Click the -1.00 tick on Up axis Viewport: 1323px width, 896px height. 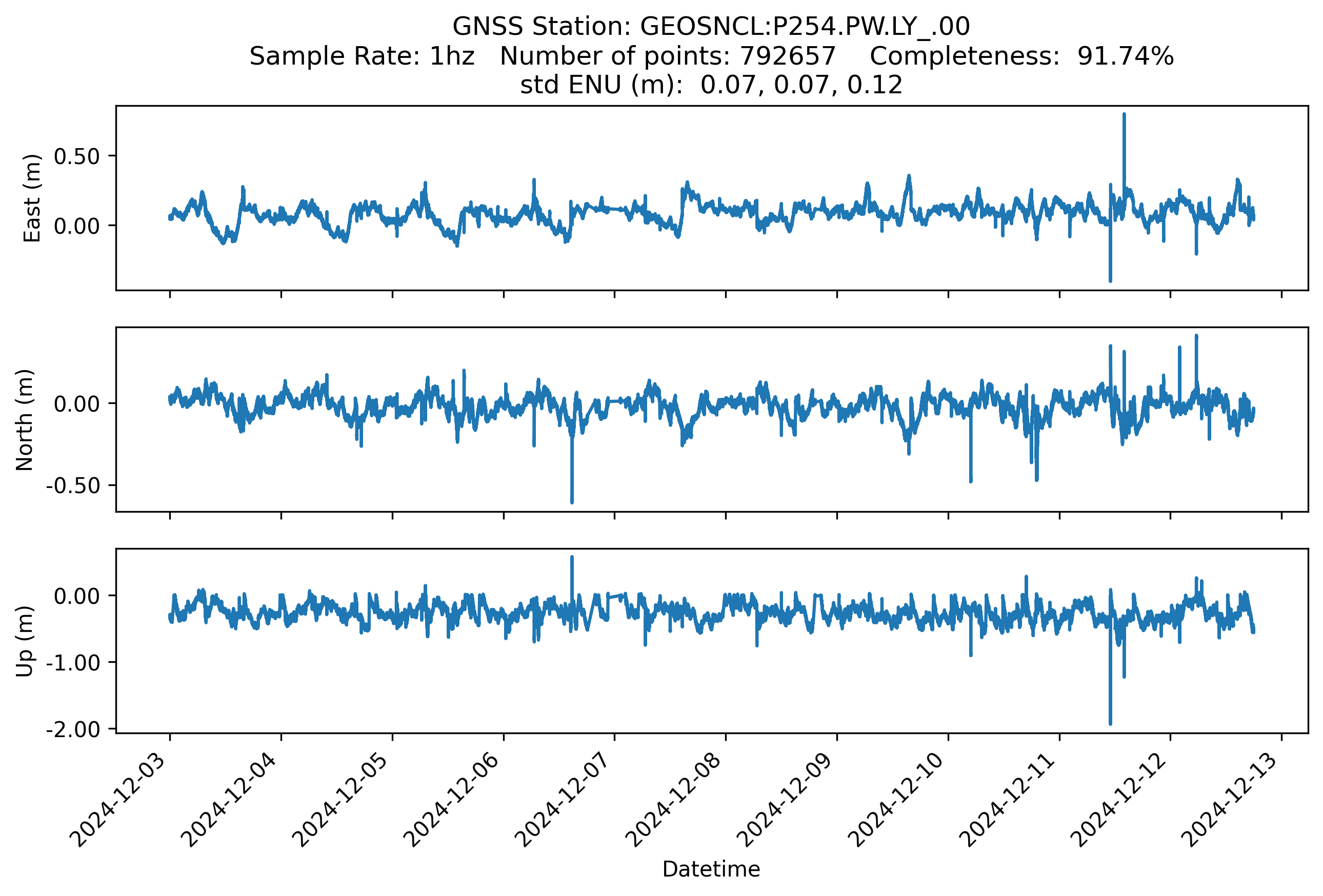point(73,663)
